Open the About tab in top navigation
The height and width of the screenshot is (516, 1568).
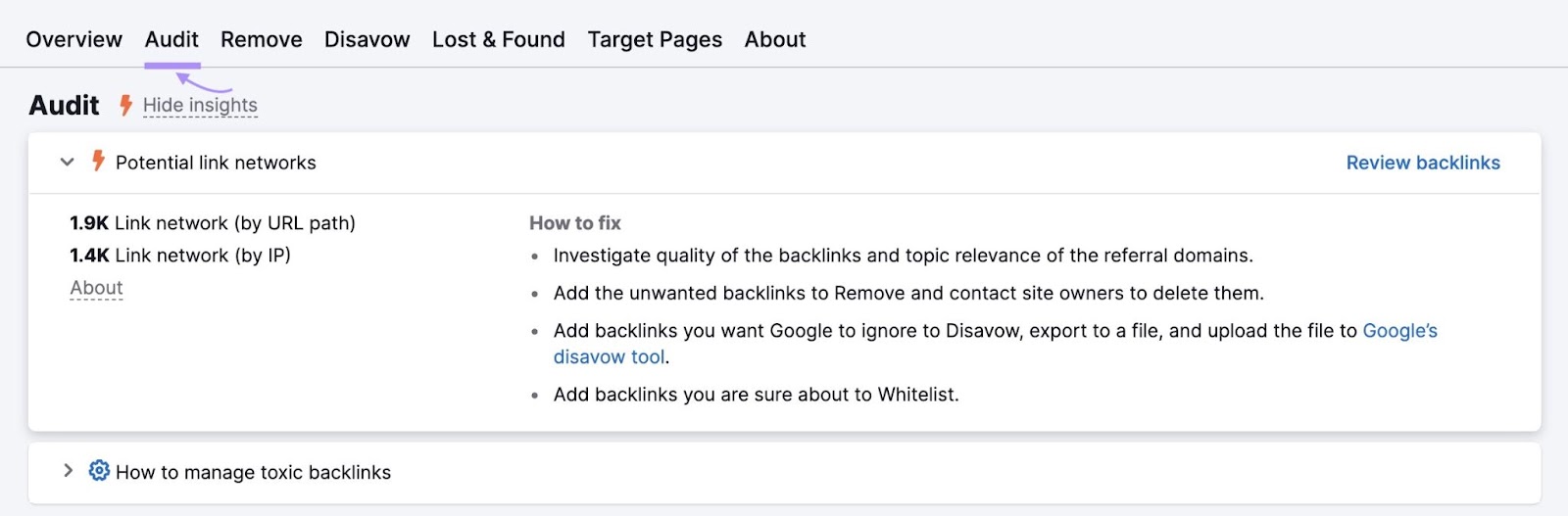[774, 39]
